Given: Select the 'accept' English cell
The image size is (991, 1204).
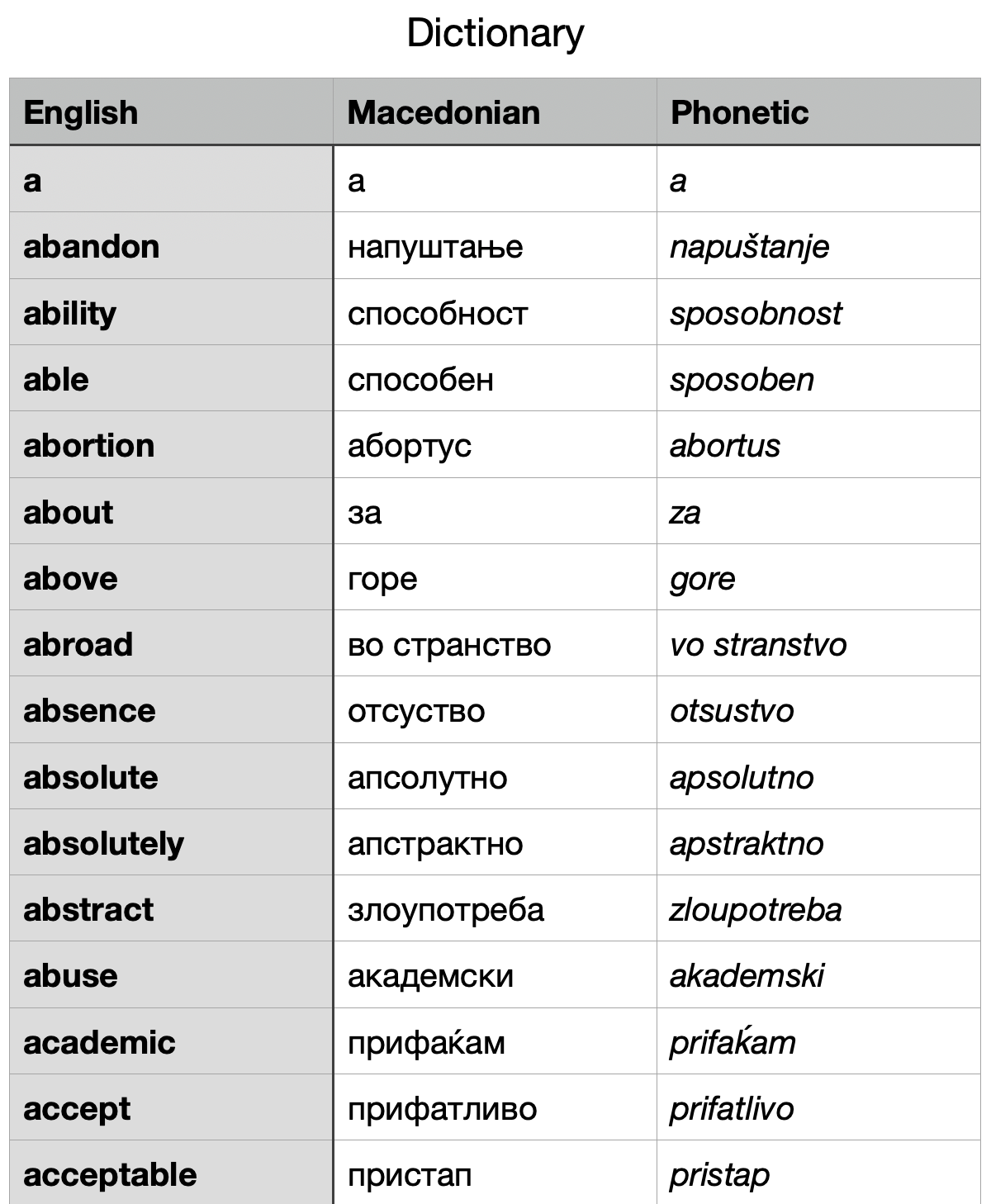Looking at the screenshot, I should coord(77,1108).
